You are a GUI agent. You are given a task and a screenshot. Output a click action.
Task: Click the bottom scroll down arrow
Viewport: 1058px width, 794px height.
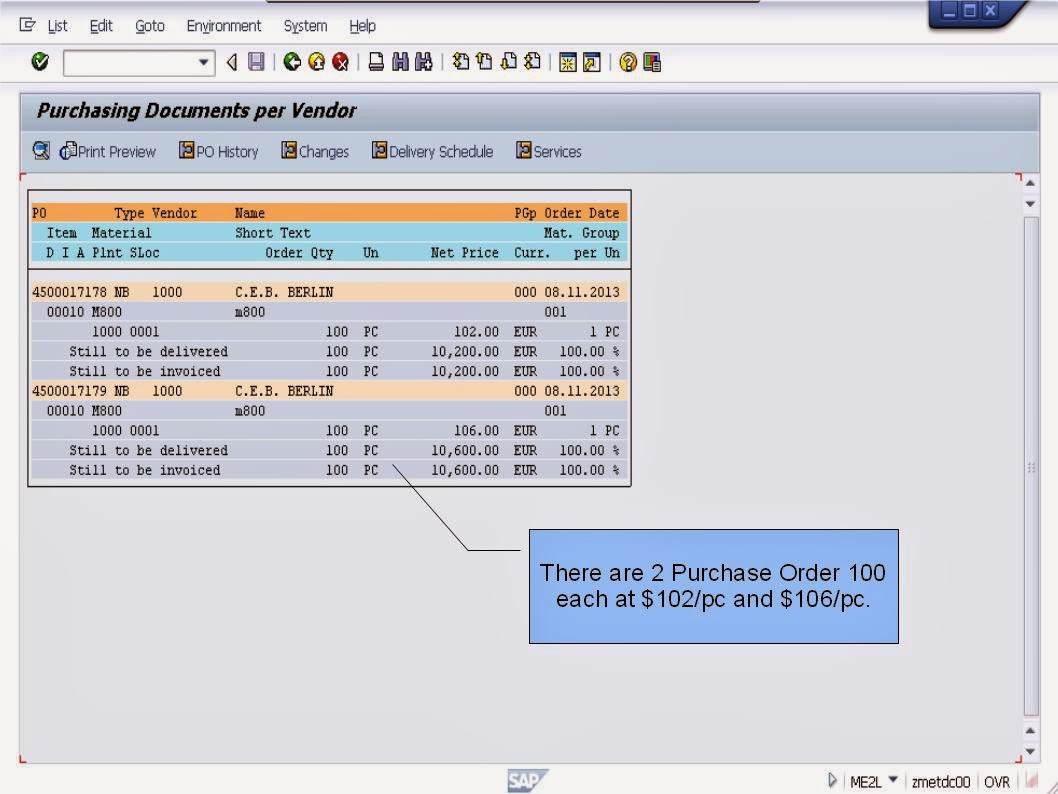(1030, 752)
